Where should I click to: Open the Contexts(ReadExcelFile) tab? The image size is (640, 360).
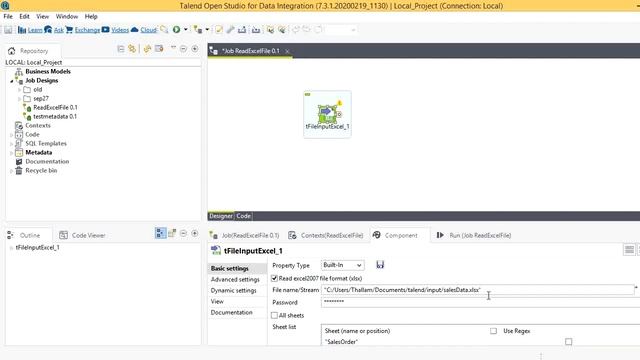(331, 236)
